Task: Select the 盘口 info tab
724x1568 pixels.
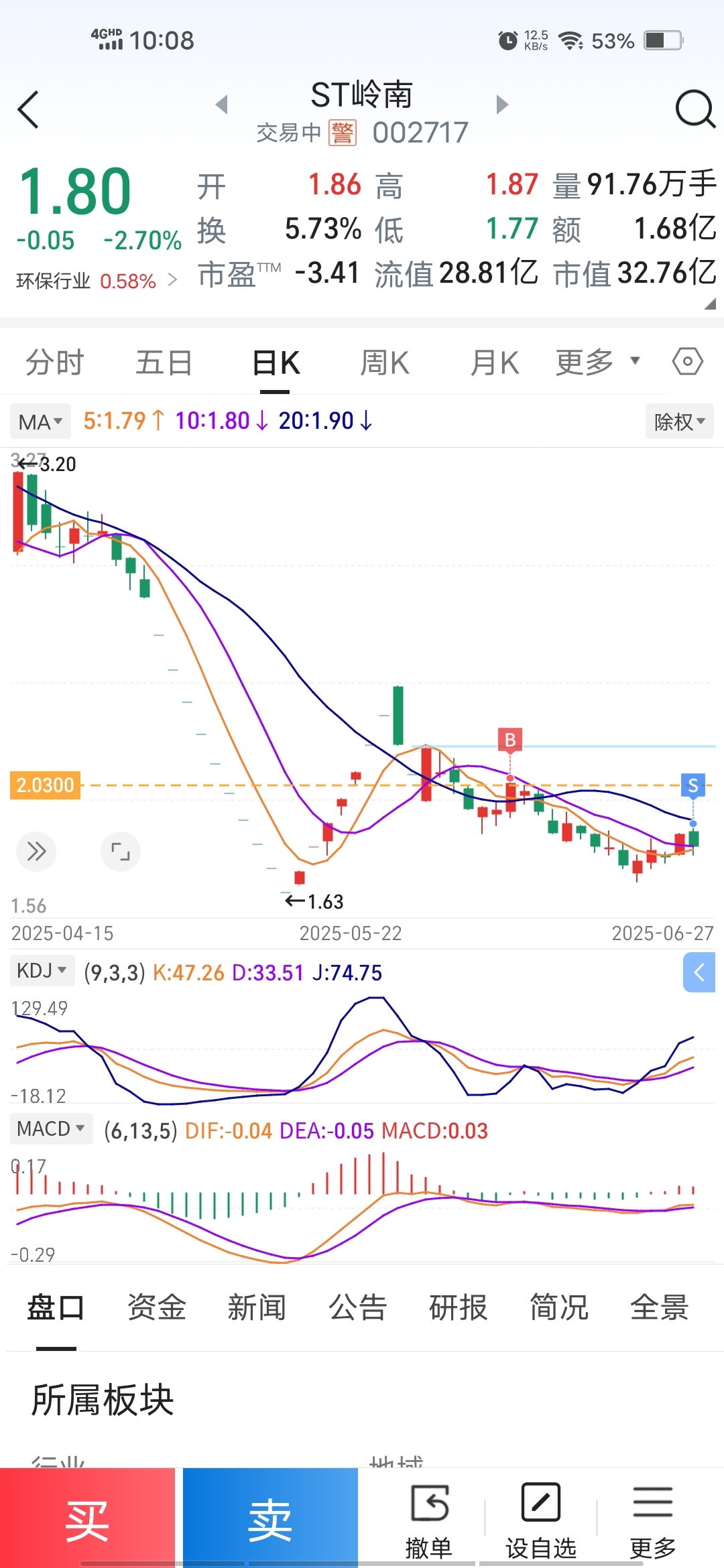Action: (56, 1307)
